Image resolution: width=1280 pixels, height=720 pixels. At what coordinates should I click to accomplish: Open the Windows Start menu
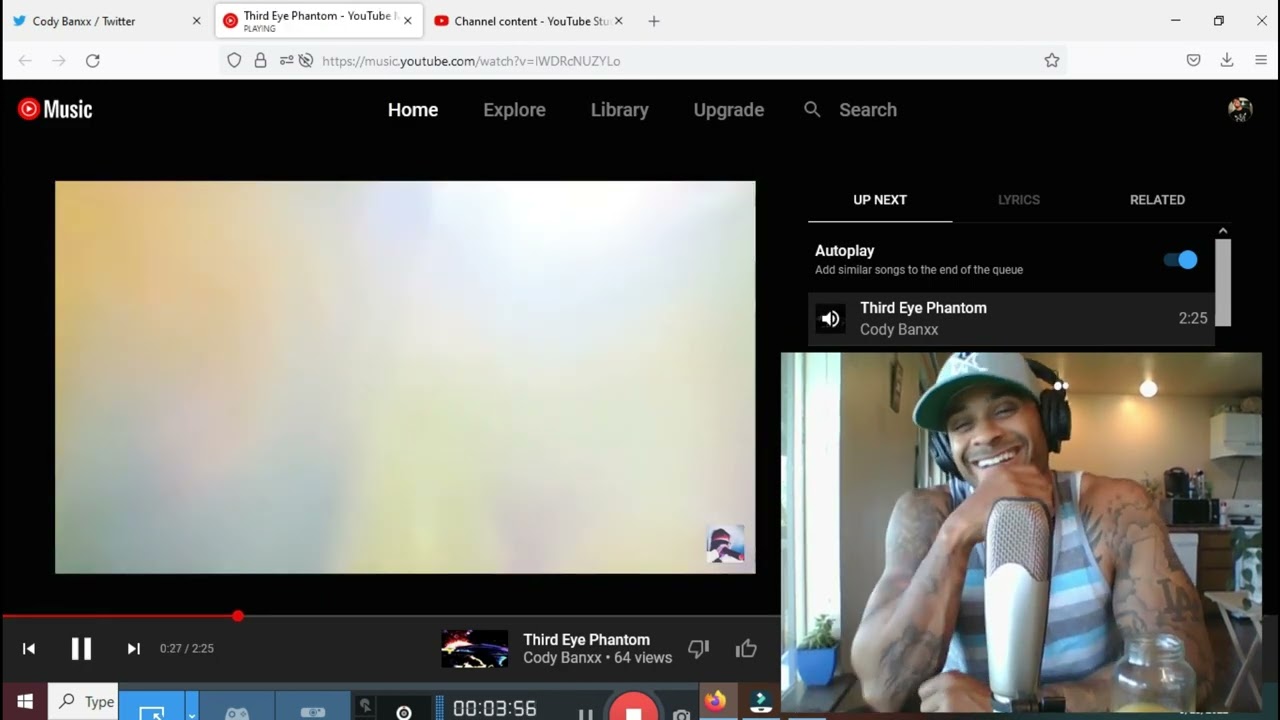pyautogui.click(x=24, y=702)
